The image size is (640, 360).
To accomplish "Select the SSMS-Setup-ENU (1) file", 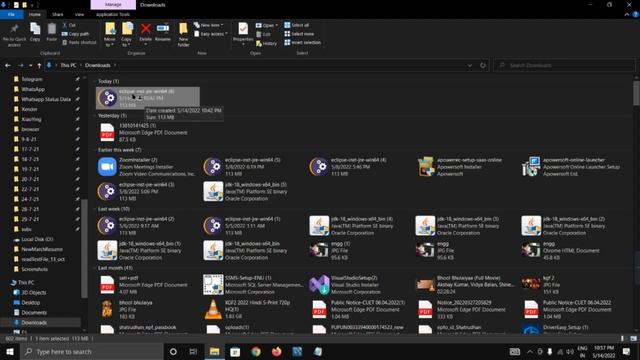I will click(253, 285).
